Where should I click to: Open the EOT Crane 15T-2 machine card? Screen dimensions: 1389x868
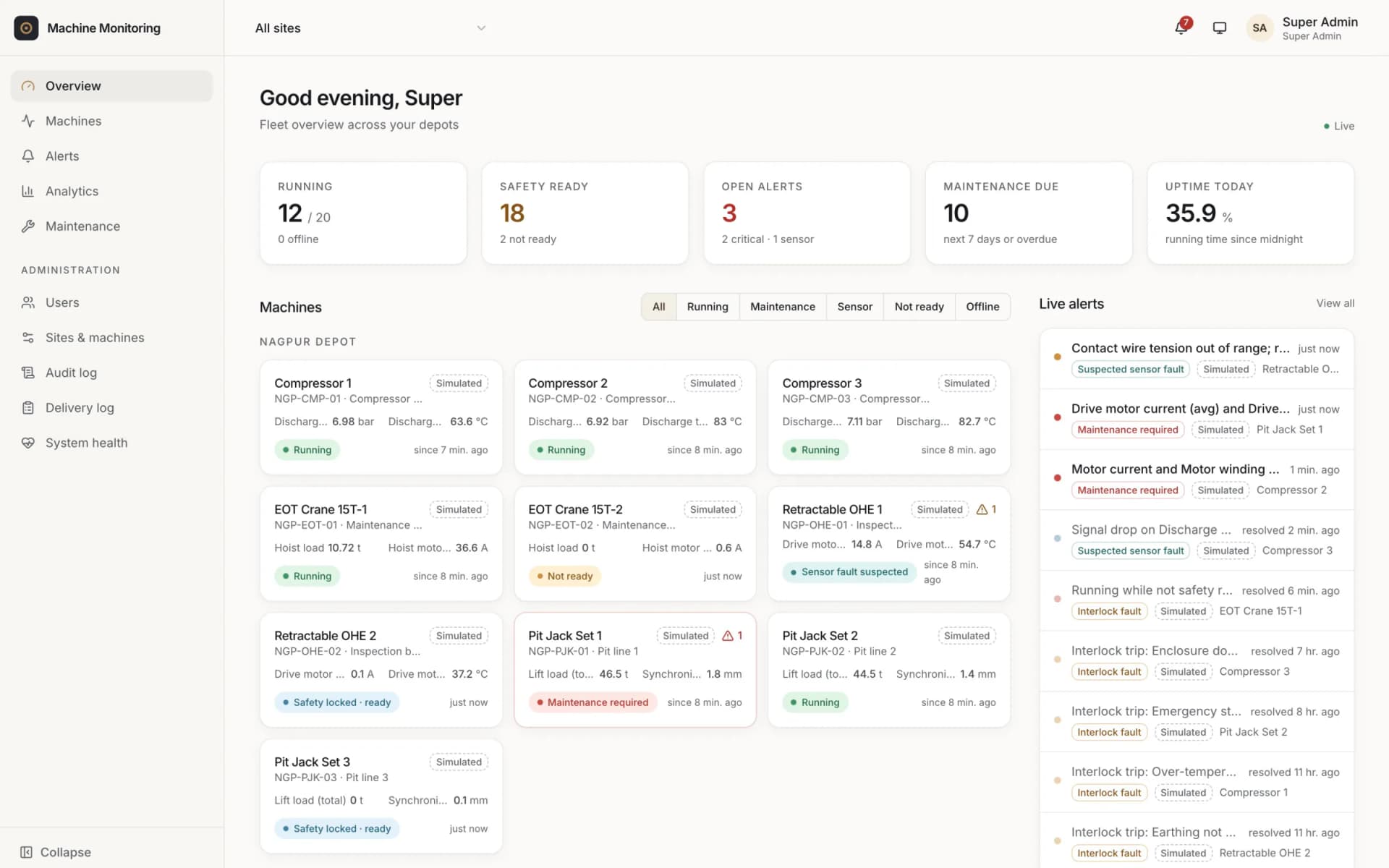(635, 544)
